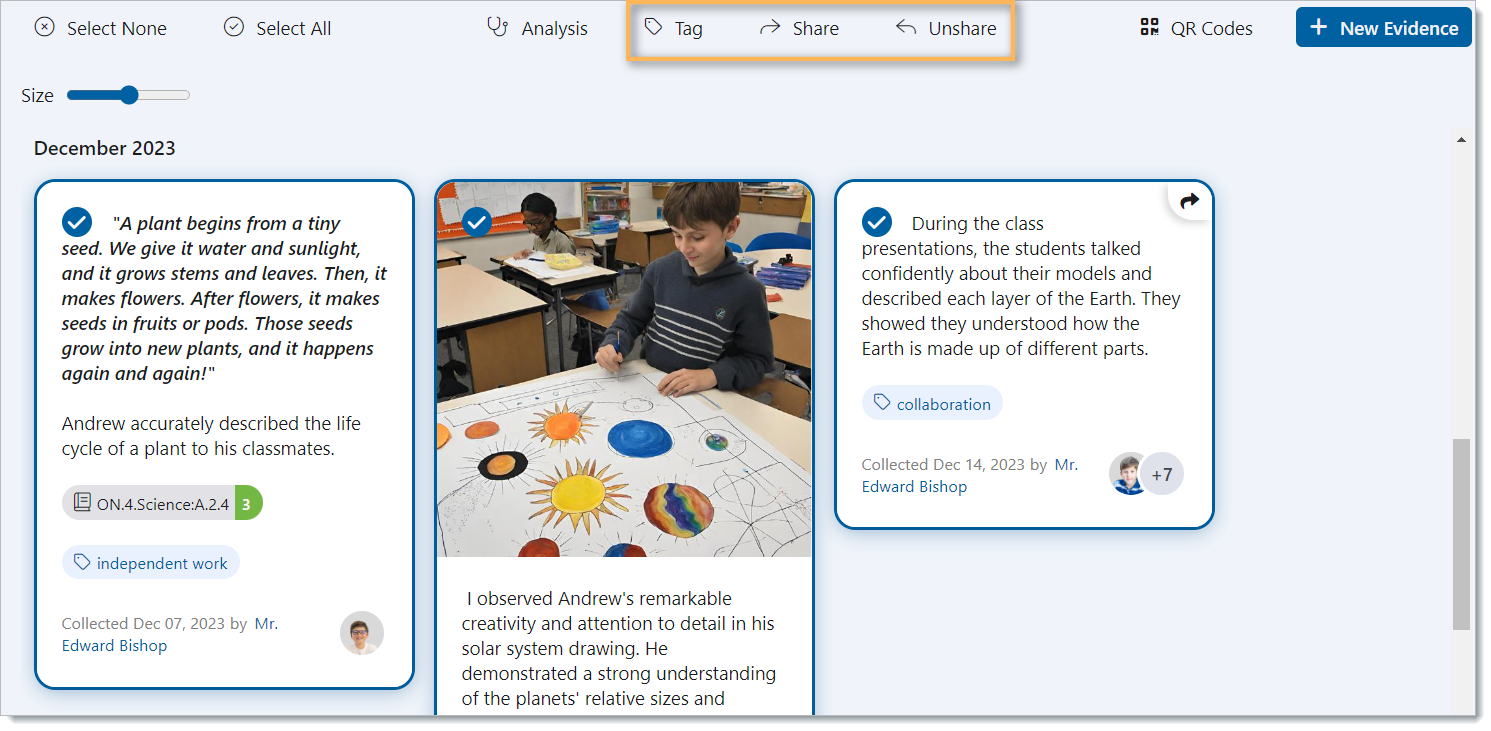
Task: Click the Share button in toolbar
Action: 799,28
